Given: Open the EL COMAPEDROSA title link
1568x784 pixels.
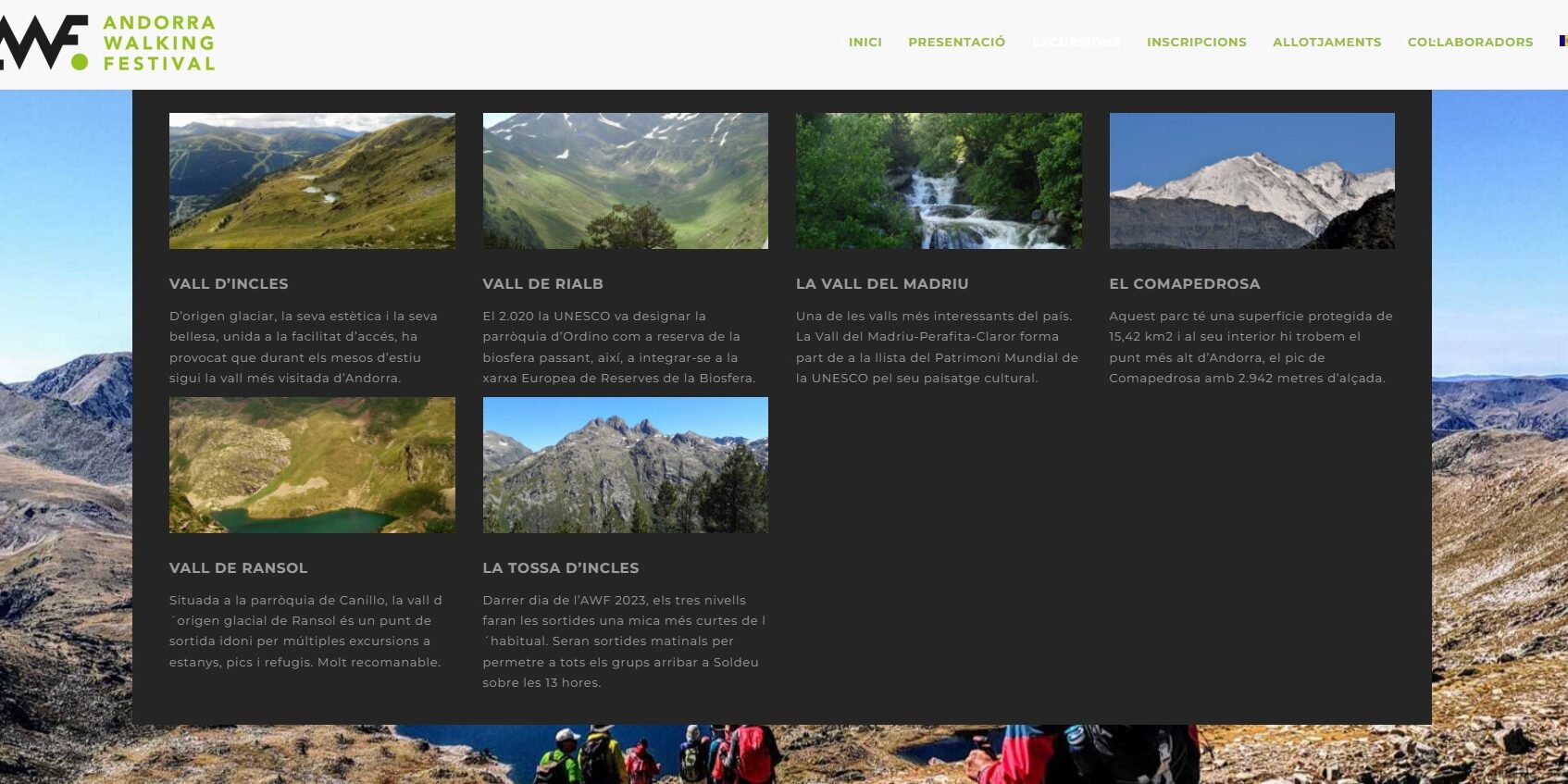Looking at the screenshot, I should (1185, 284).
